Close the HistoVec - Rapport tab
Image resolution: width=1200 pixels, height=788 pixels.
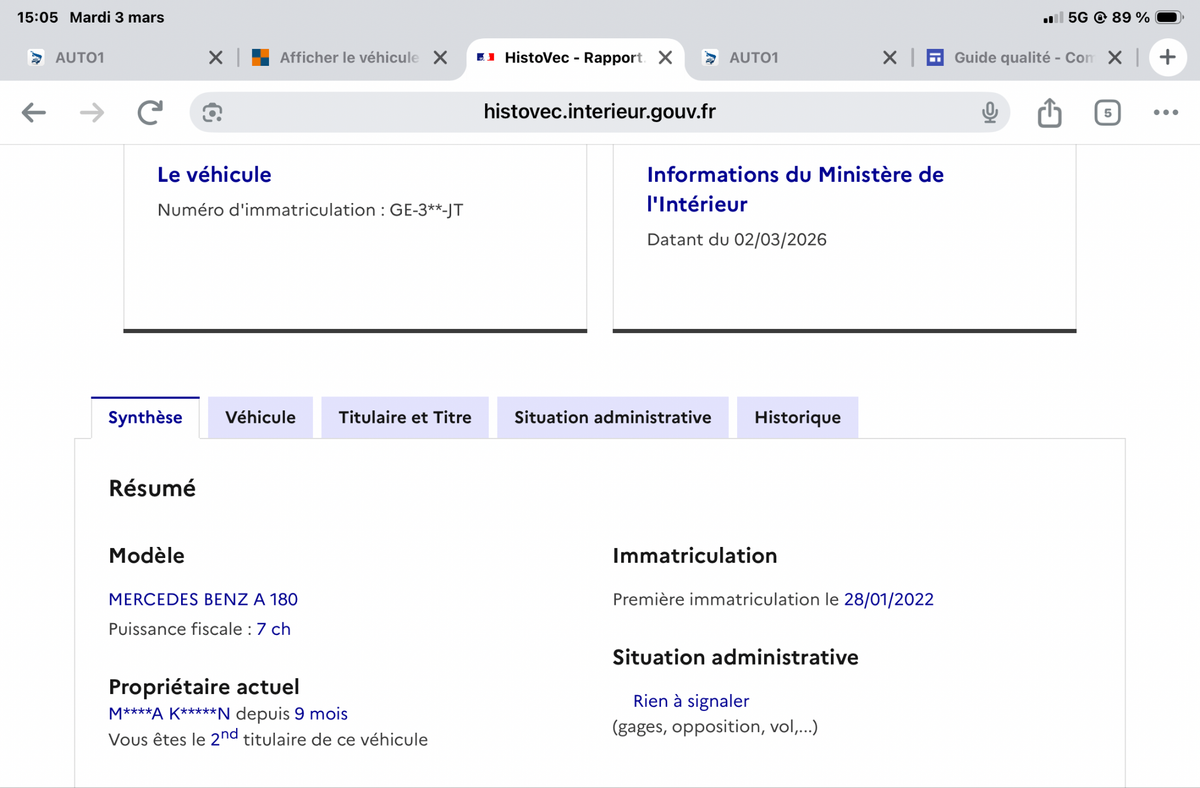pos(665,58)
